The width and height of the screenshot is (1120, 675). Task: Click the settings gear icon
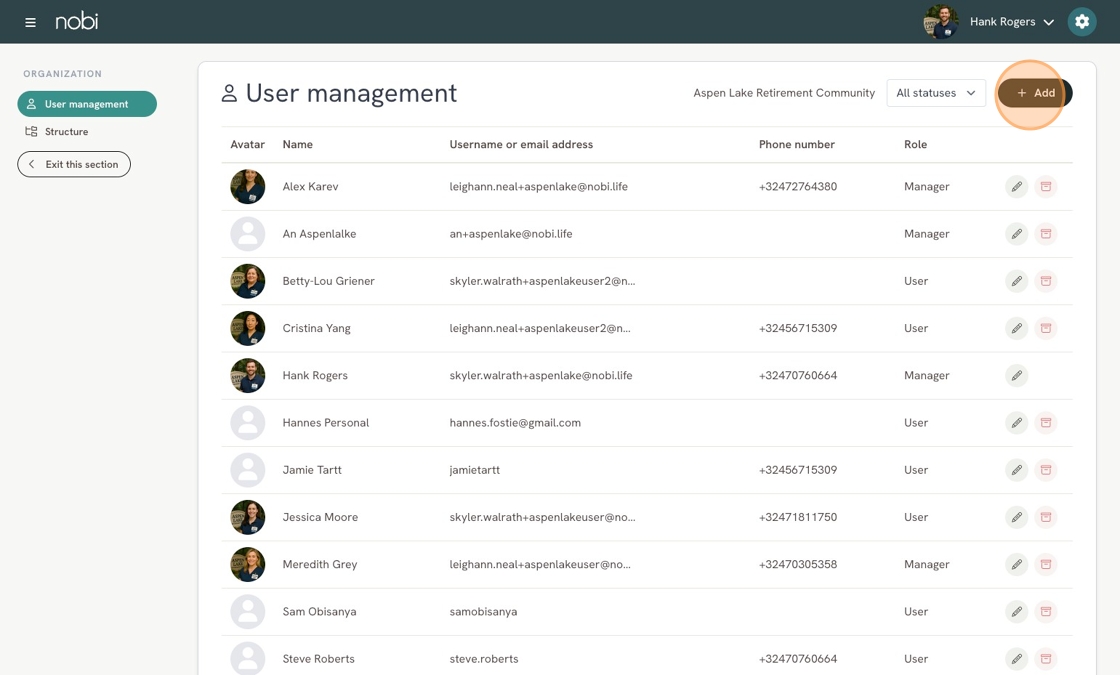(1081, 22)
